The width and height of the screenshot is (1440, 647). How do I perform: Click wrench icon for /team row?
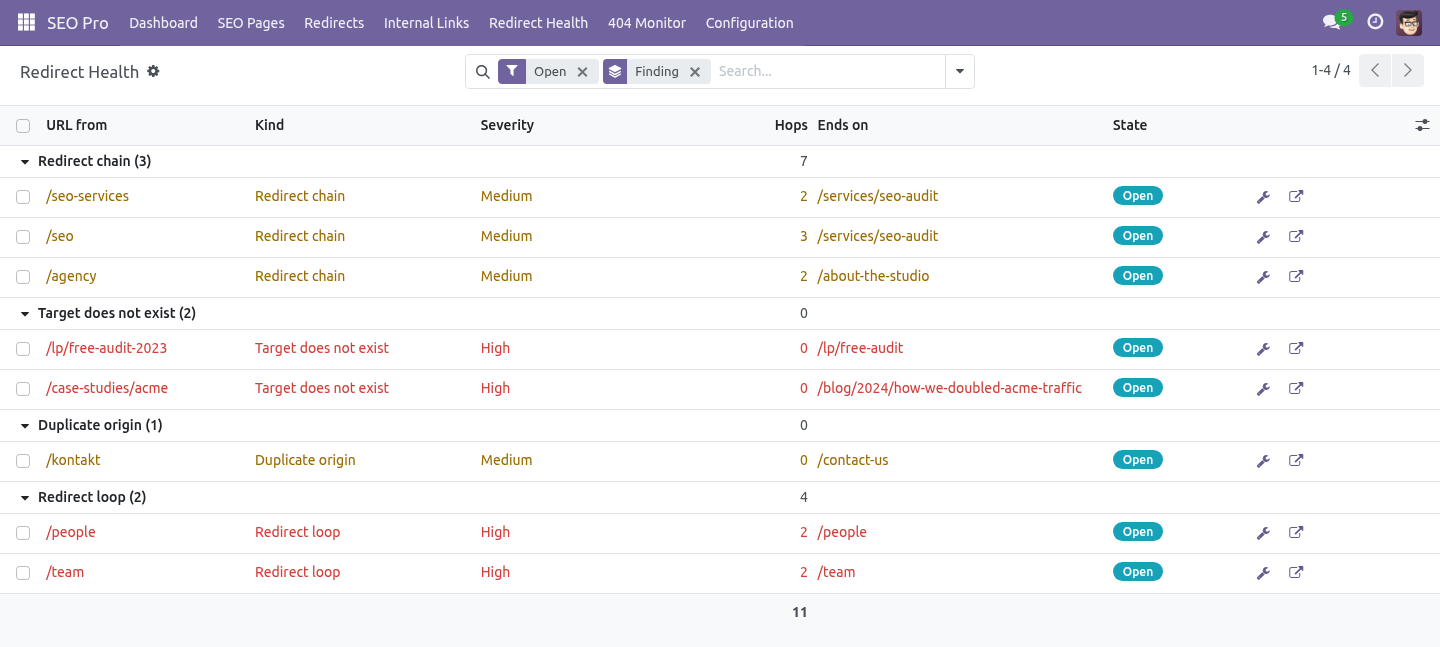pyautogui.click(x=1263, y=573)
